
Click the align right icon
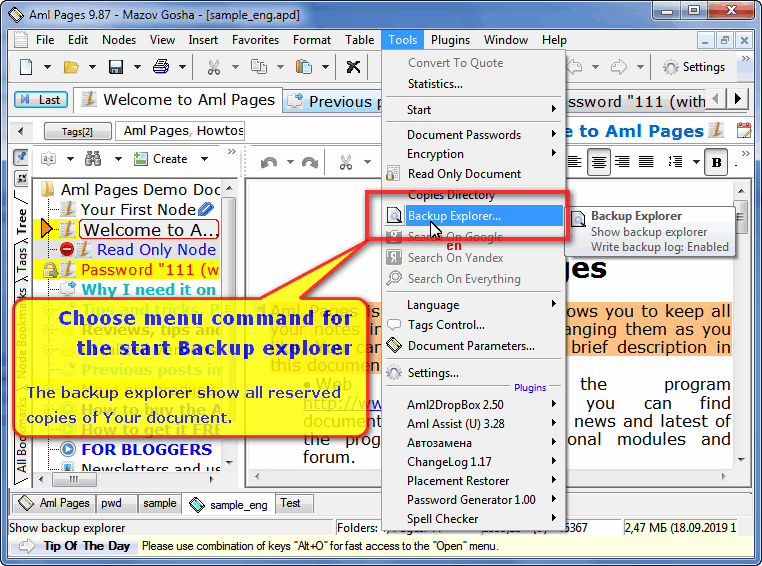pos(622,161)
